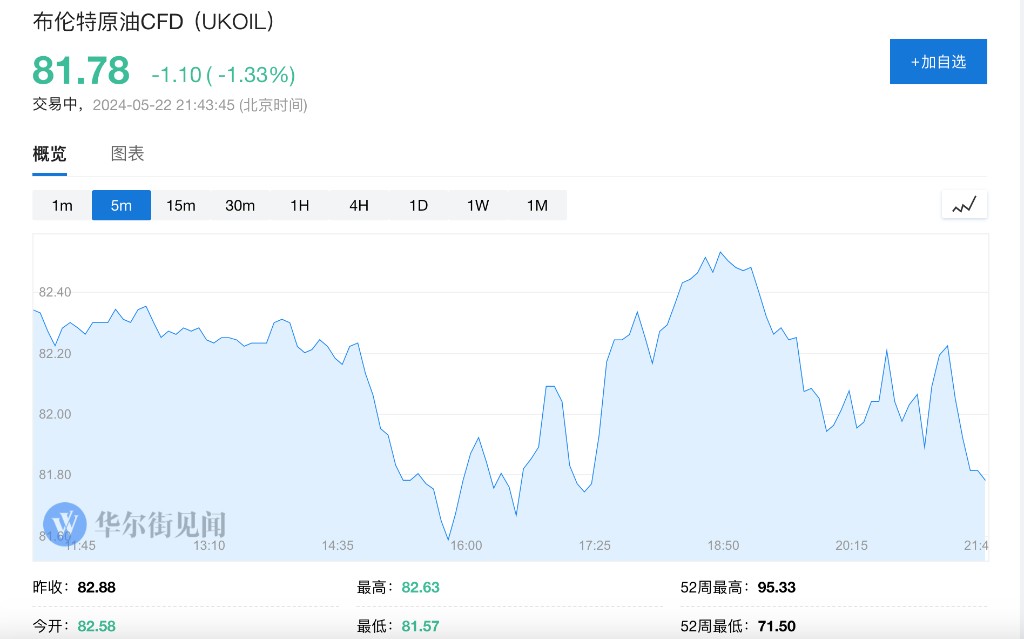Click chart at the 16:00 time label
This screenshot has height=639, width=1024.
coord(466,546)
